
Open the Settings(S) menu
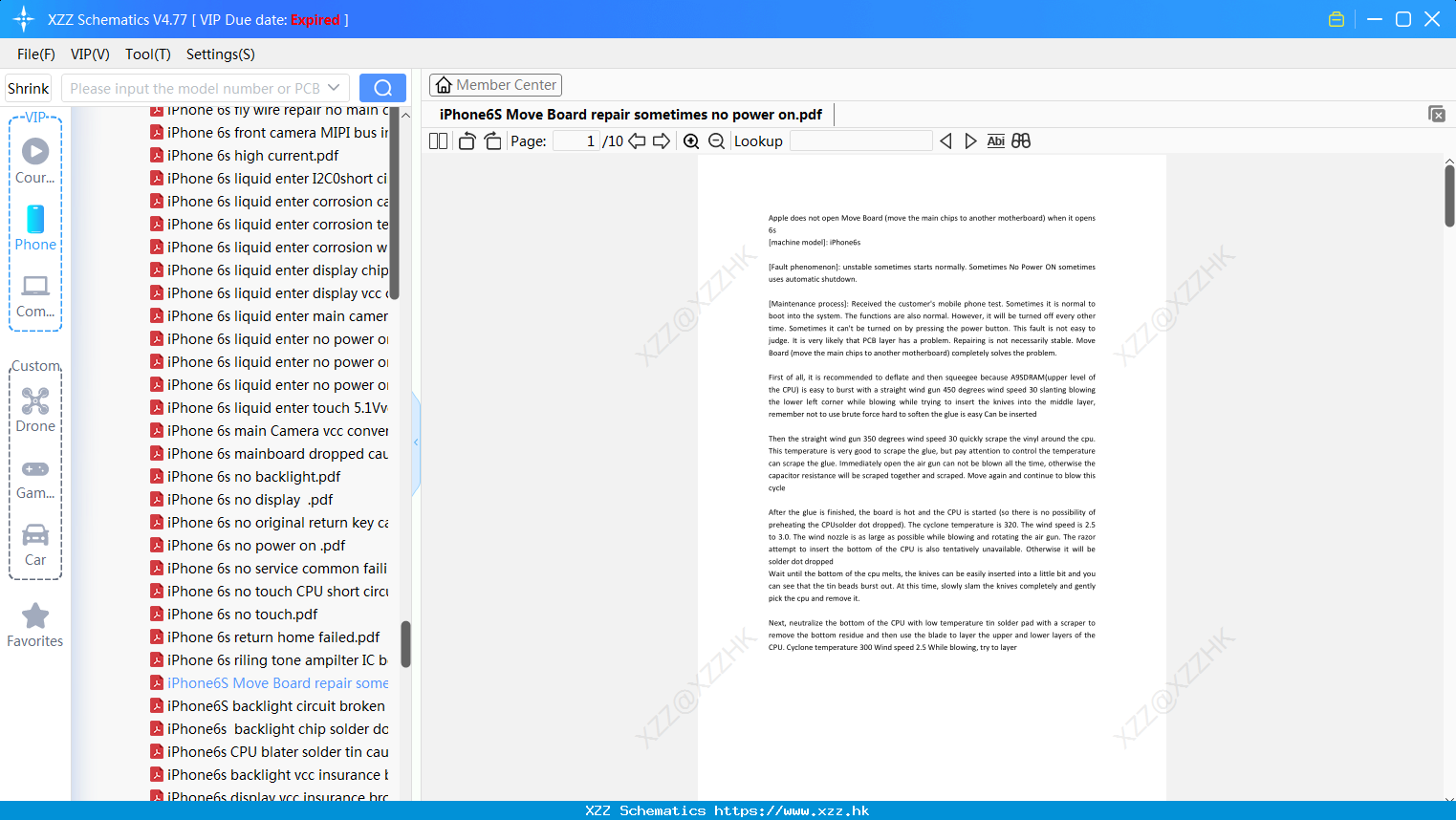click(221, 54)
